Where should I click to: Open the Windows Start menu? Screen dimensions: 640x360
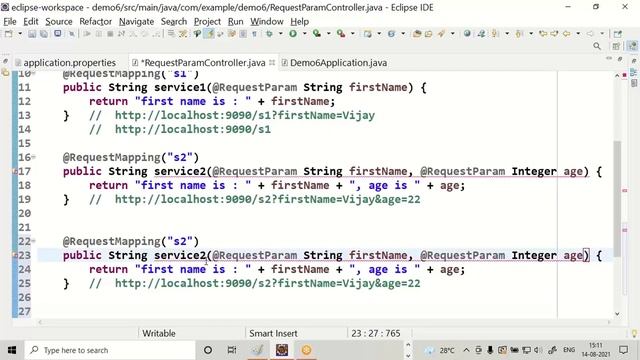12,350
